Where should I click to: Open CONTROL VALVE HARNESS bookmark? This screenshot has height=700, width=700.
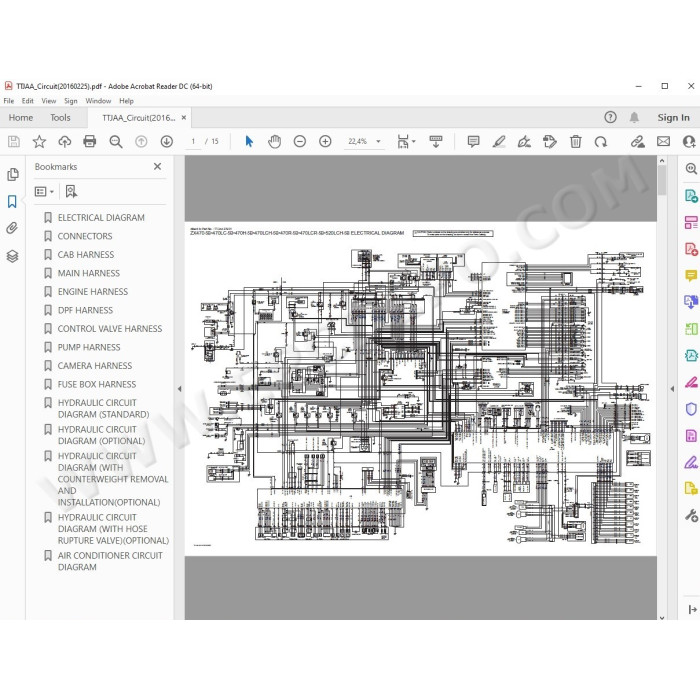pos(110,329)
